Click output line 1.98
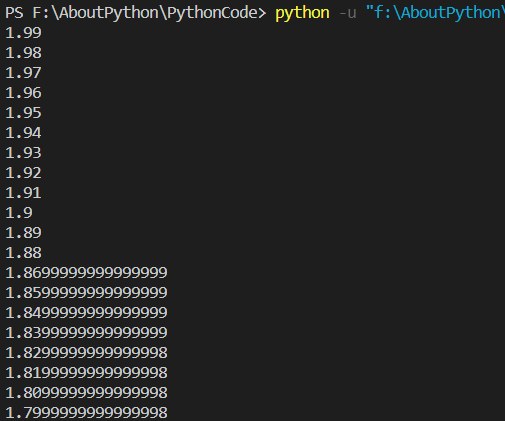The width and height of the screenshot is (505, 421). 23,53
